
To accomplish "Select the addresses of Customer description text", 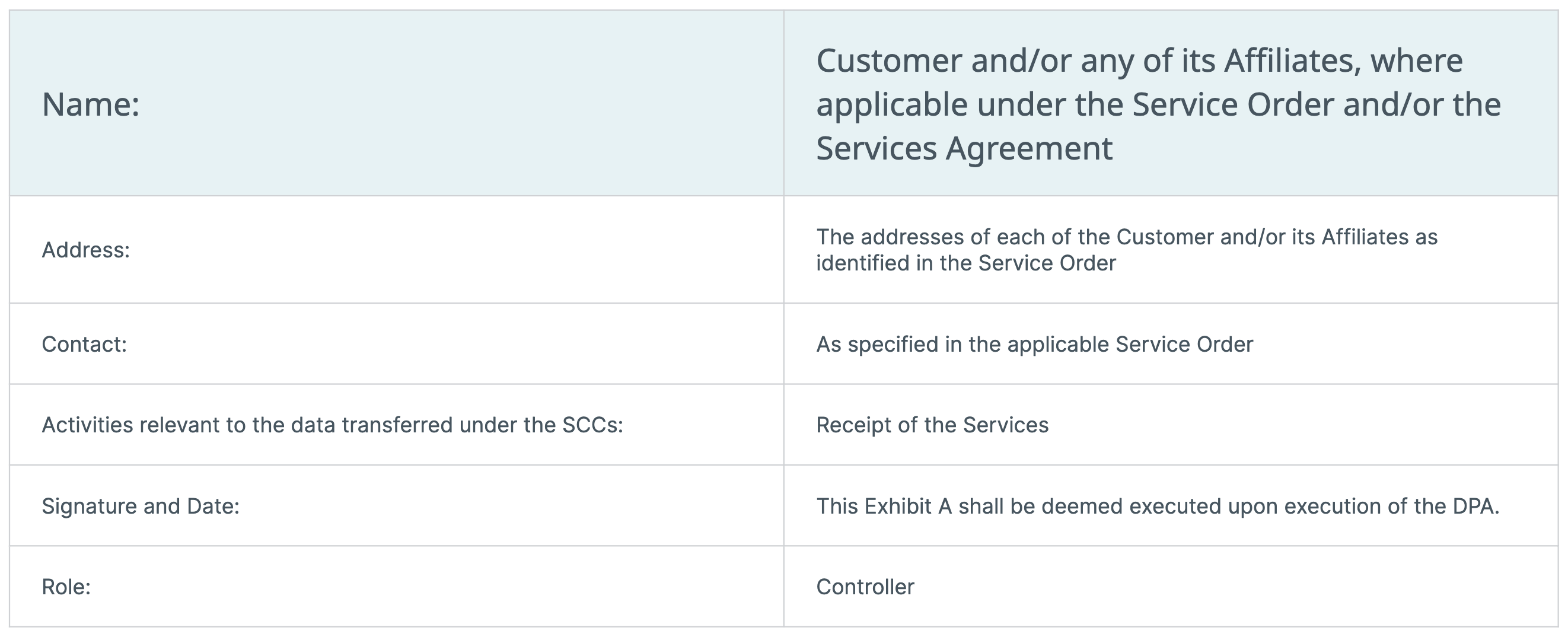I will [x=1127, y=250].
